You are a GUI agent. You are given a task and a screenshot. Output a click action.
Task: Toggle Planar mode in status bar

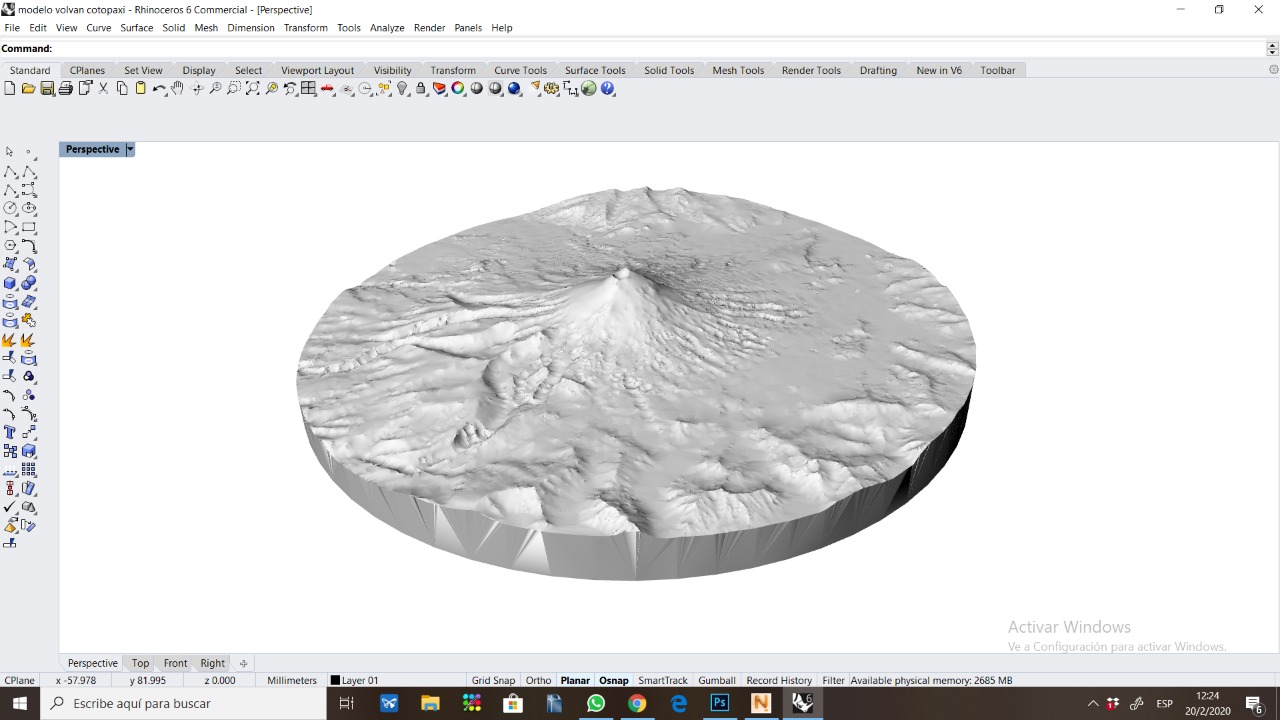[575, 680]
